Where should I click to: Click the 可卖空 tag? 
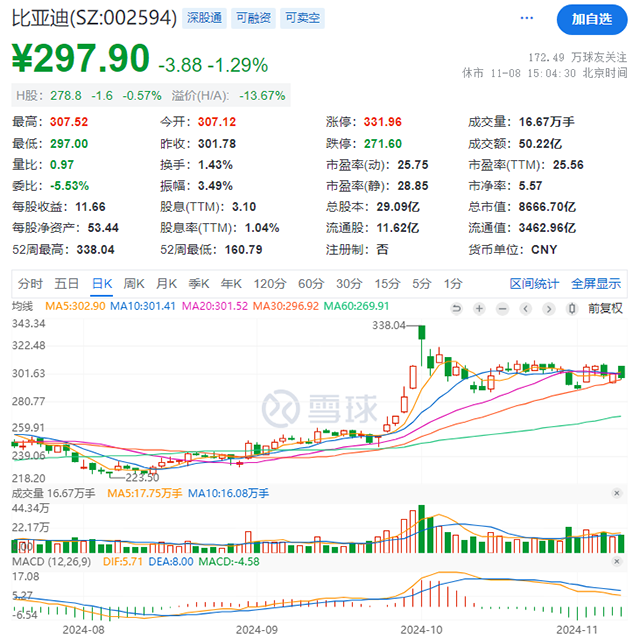[x=302, y=18]
